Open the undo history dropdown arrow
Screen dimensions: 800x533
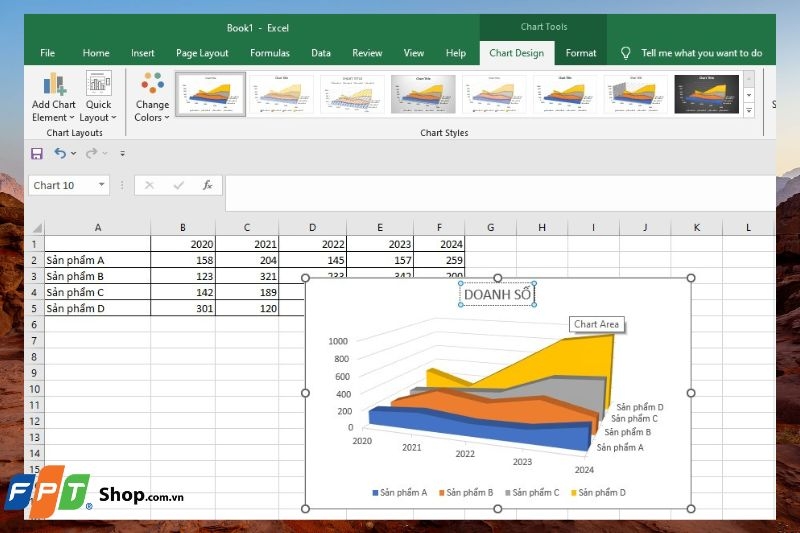pyautogui.click(x=74, y=153)
